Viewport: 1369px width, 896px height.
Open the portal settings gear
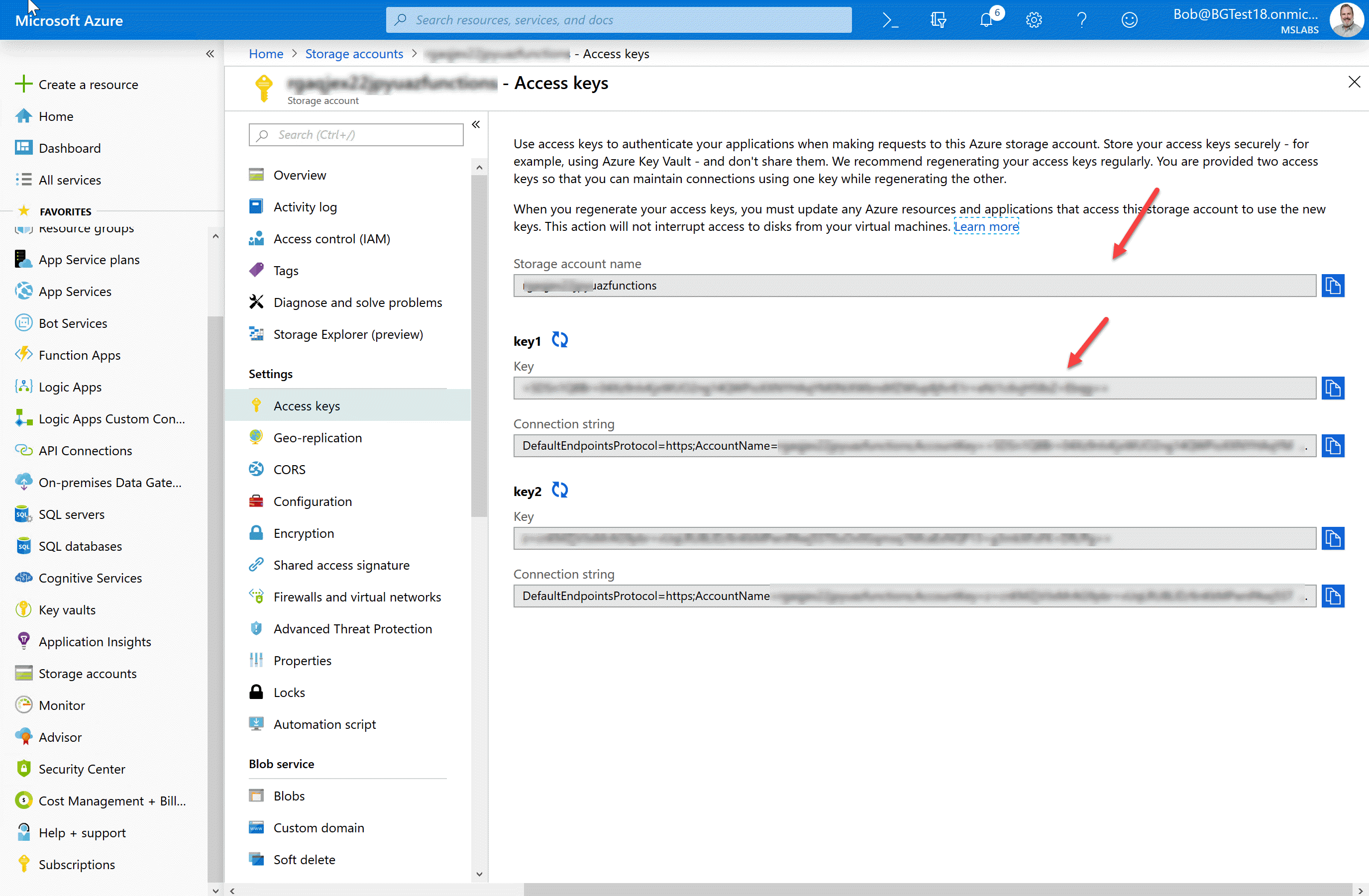pos(1034,19)
